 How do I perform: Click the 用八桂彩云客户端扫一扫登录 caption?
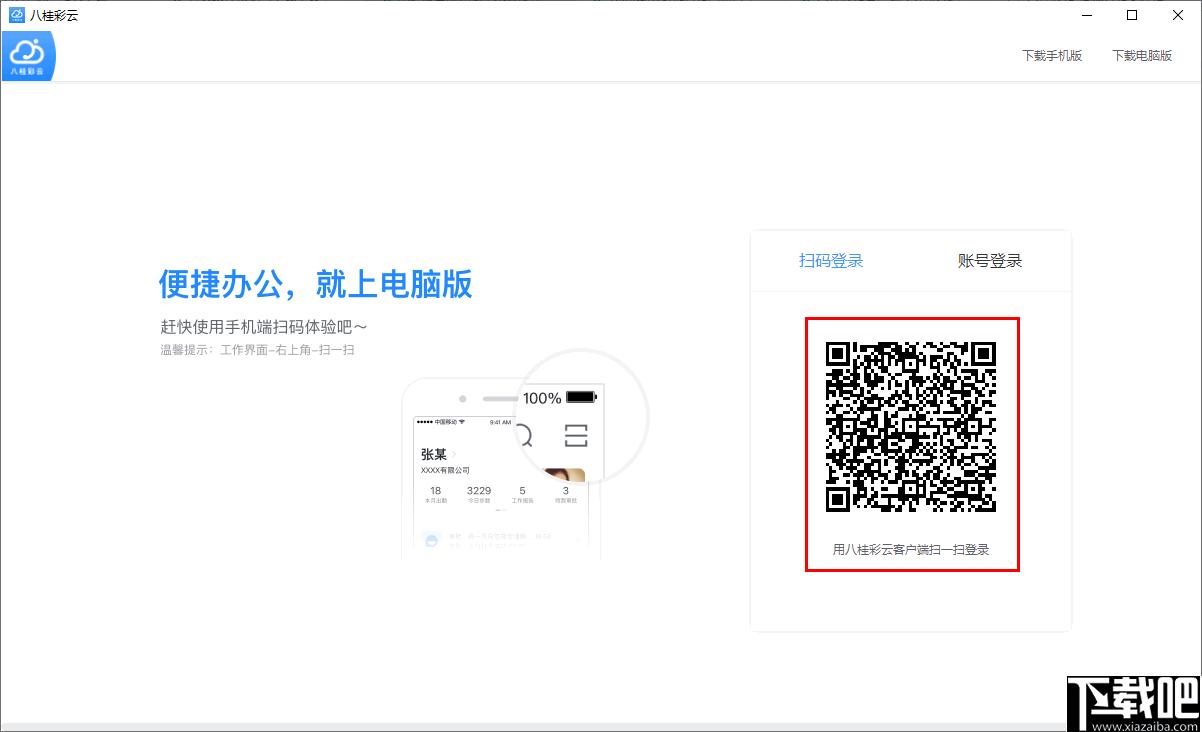(911, 549)
